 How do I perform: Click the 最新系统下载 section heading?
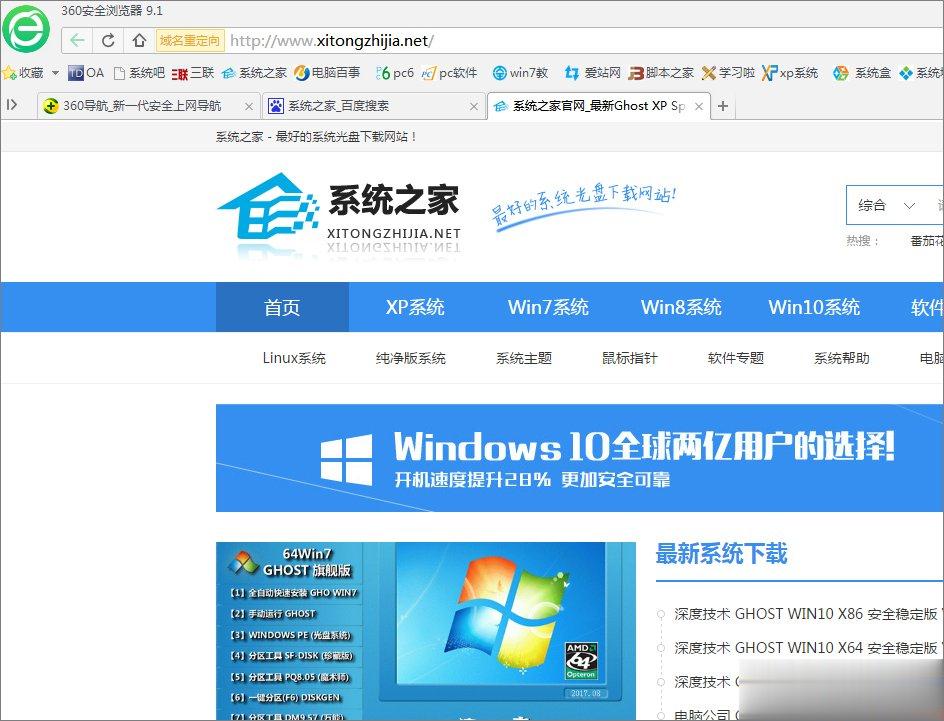click(x=721, y=554)
